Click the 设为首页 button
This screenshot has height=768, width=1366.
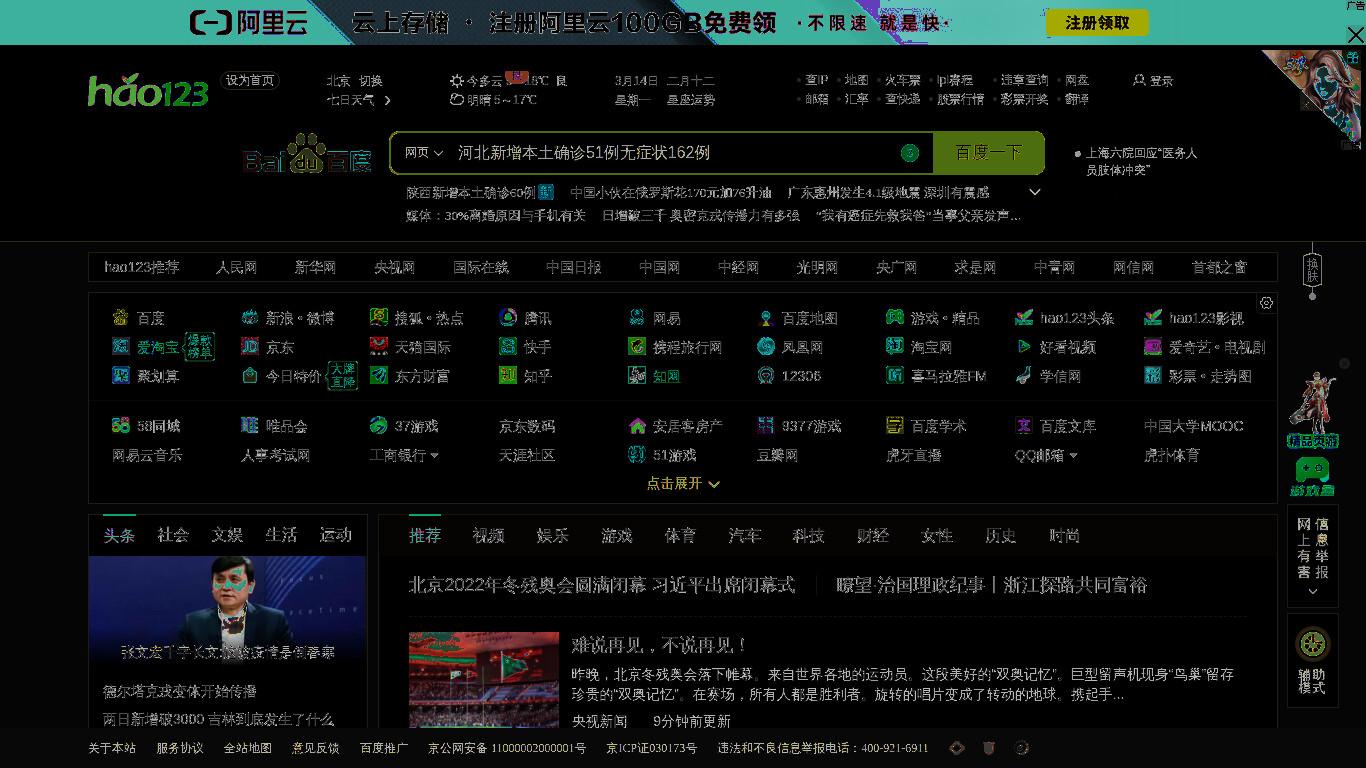(250, 81)
